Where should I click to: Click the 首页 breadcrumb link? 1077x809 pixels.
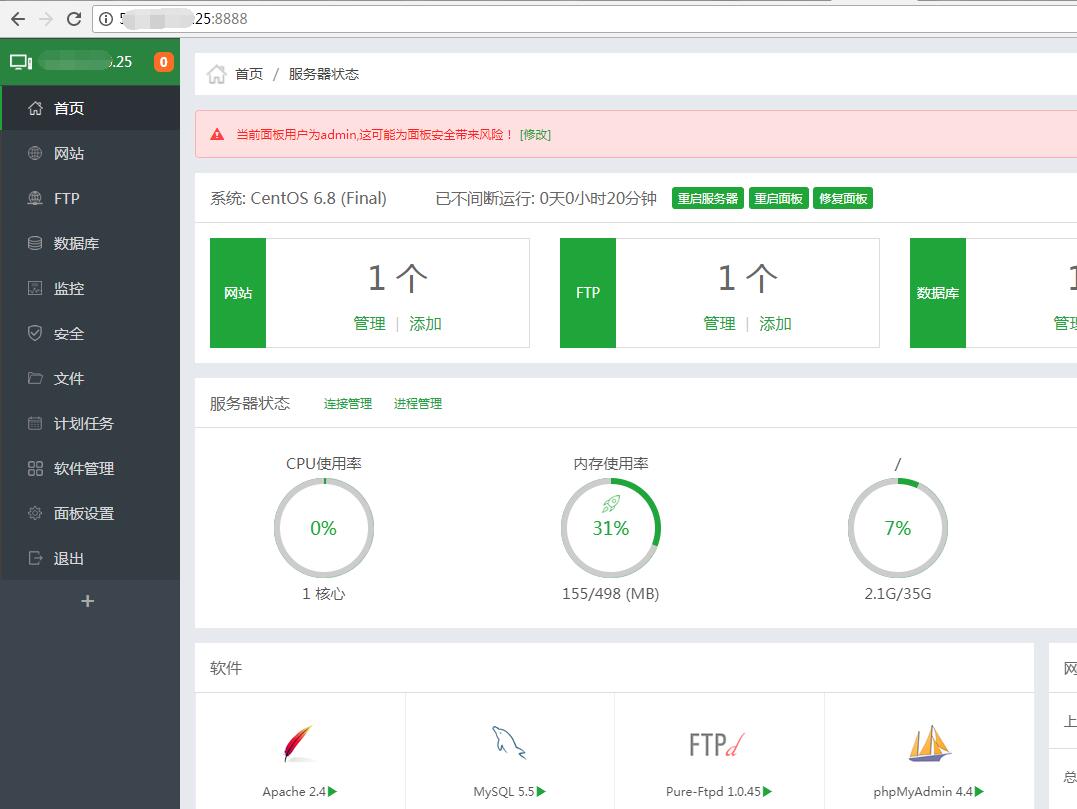tap(249, 74)
